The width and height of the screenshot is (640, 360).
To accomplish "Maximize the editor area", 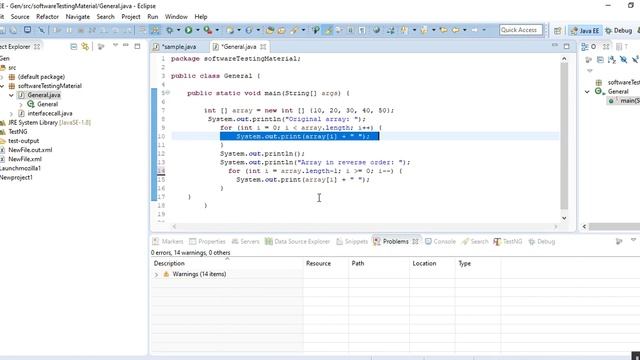I will click(567, 46).
